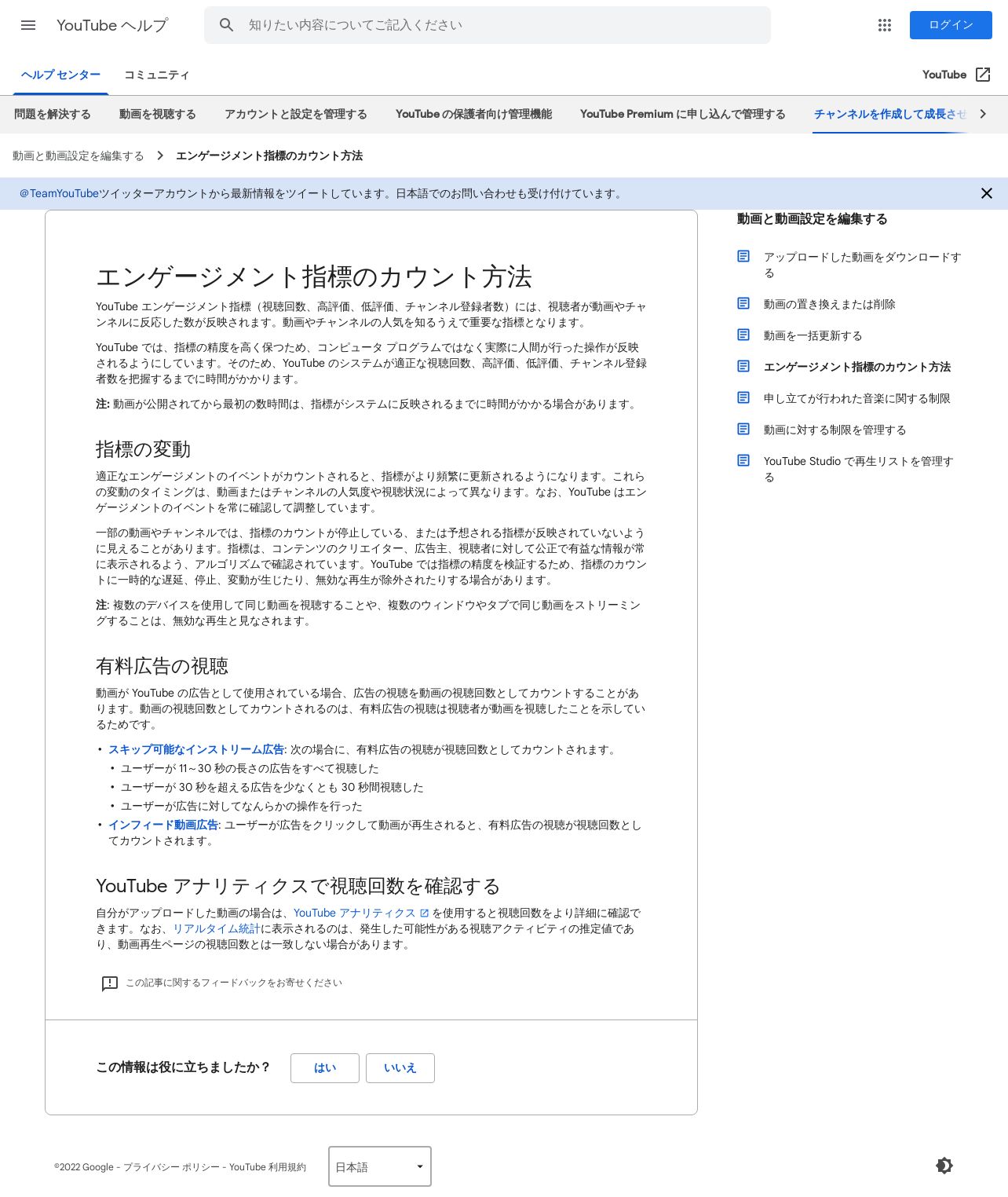The height and width of the screenshot is (1197, 1008).
Task: Select the 動画を視聴する category
Action: (x=158, y=115)
